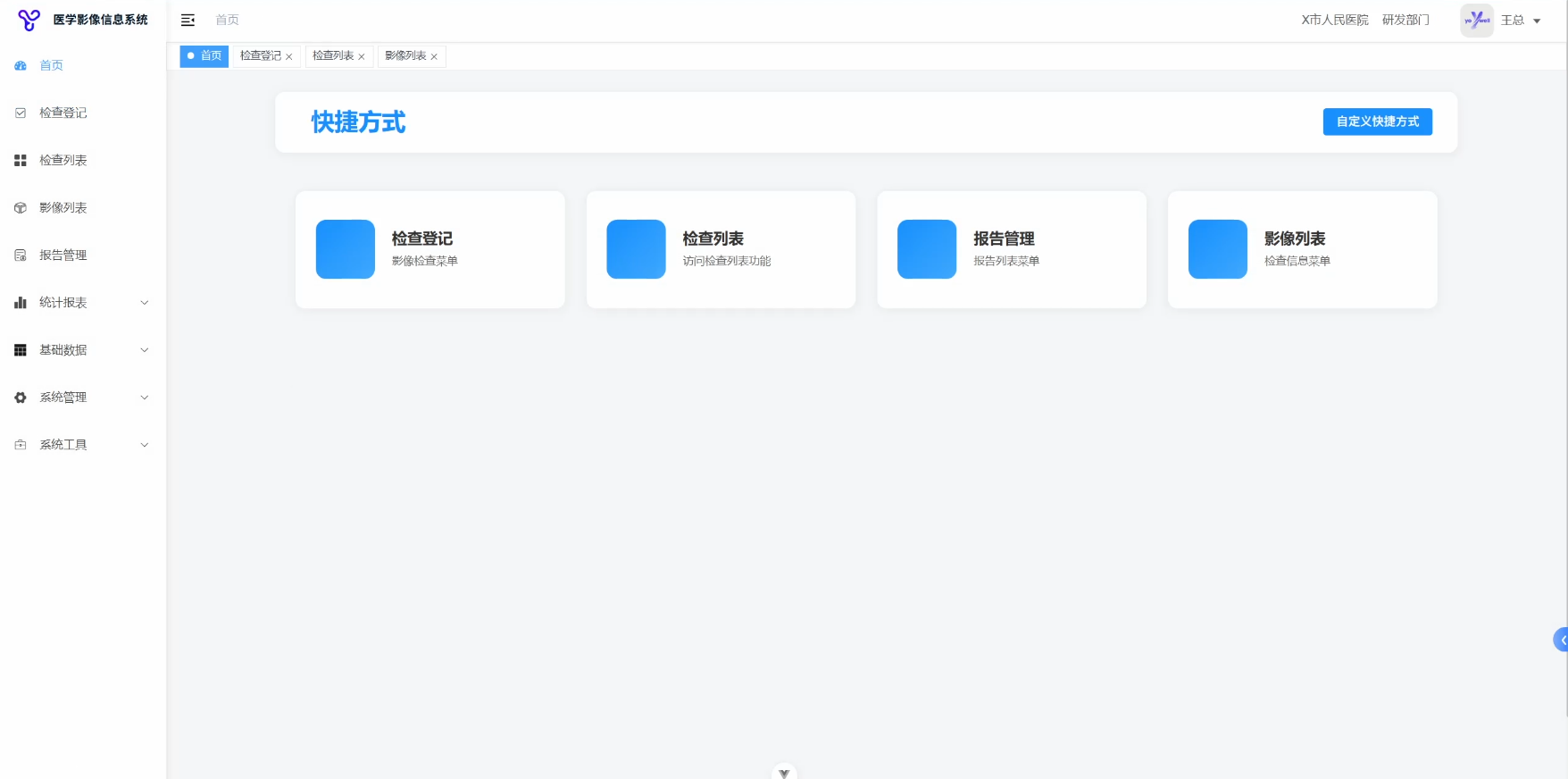Close the 检查登记 tab

[x=289, y=56]
